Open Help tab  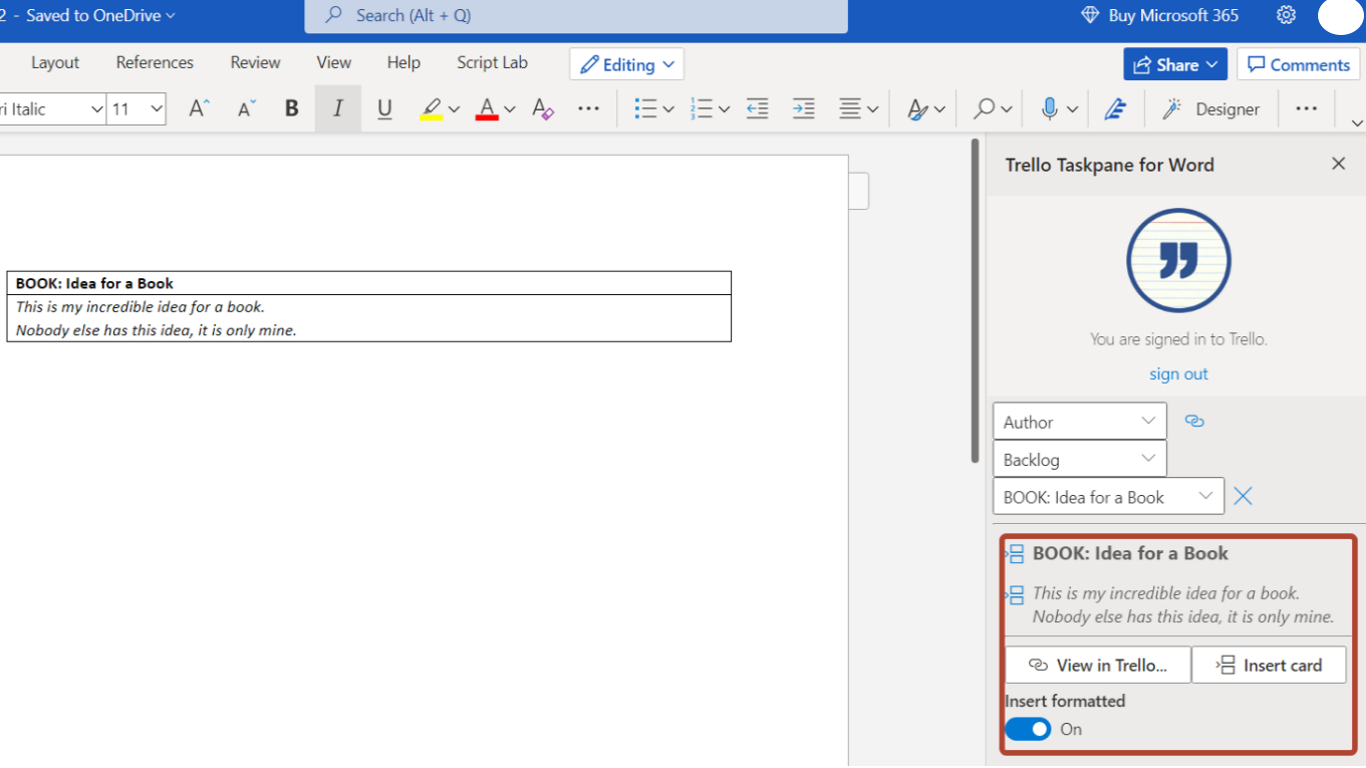tap(404, 62)
